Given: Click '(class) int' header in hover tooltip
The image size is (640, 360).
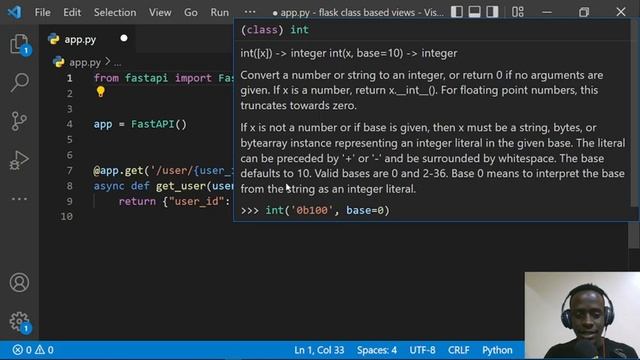Looking at the screenshot, I should click(275, 30).
